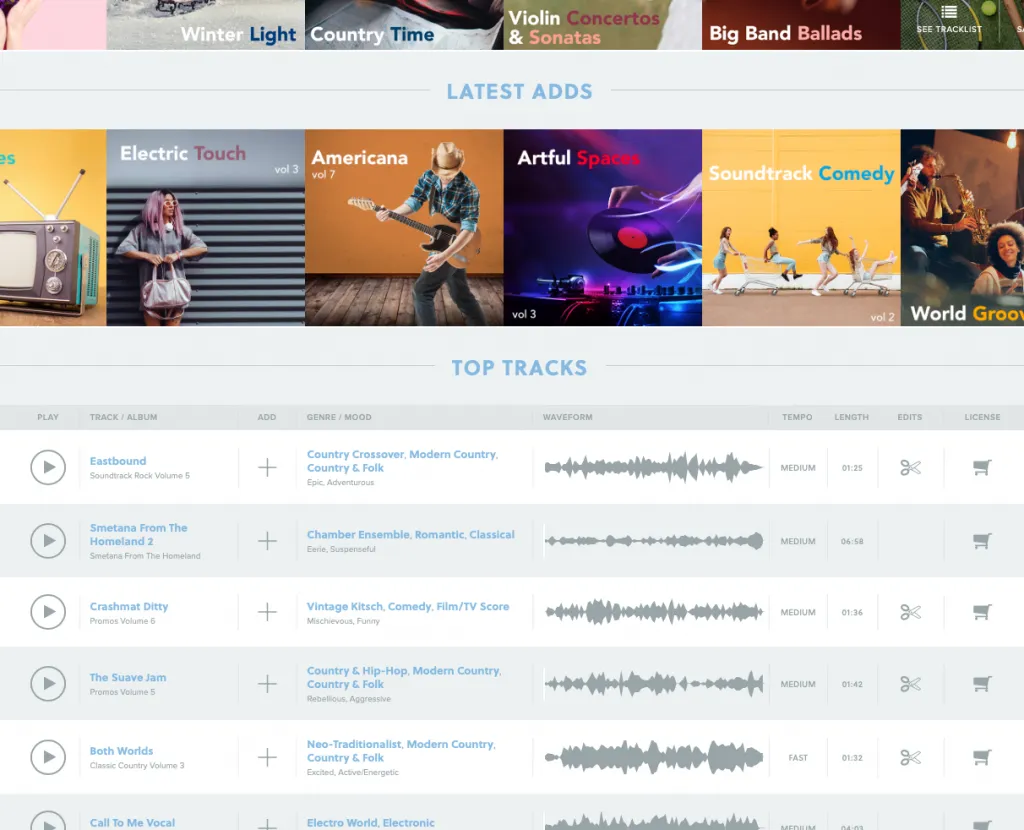Viewport: 1024px width, 830px height.
Task: Open the Both Worlds title link
Action: [121, 751]
